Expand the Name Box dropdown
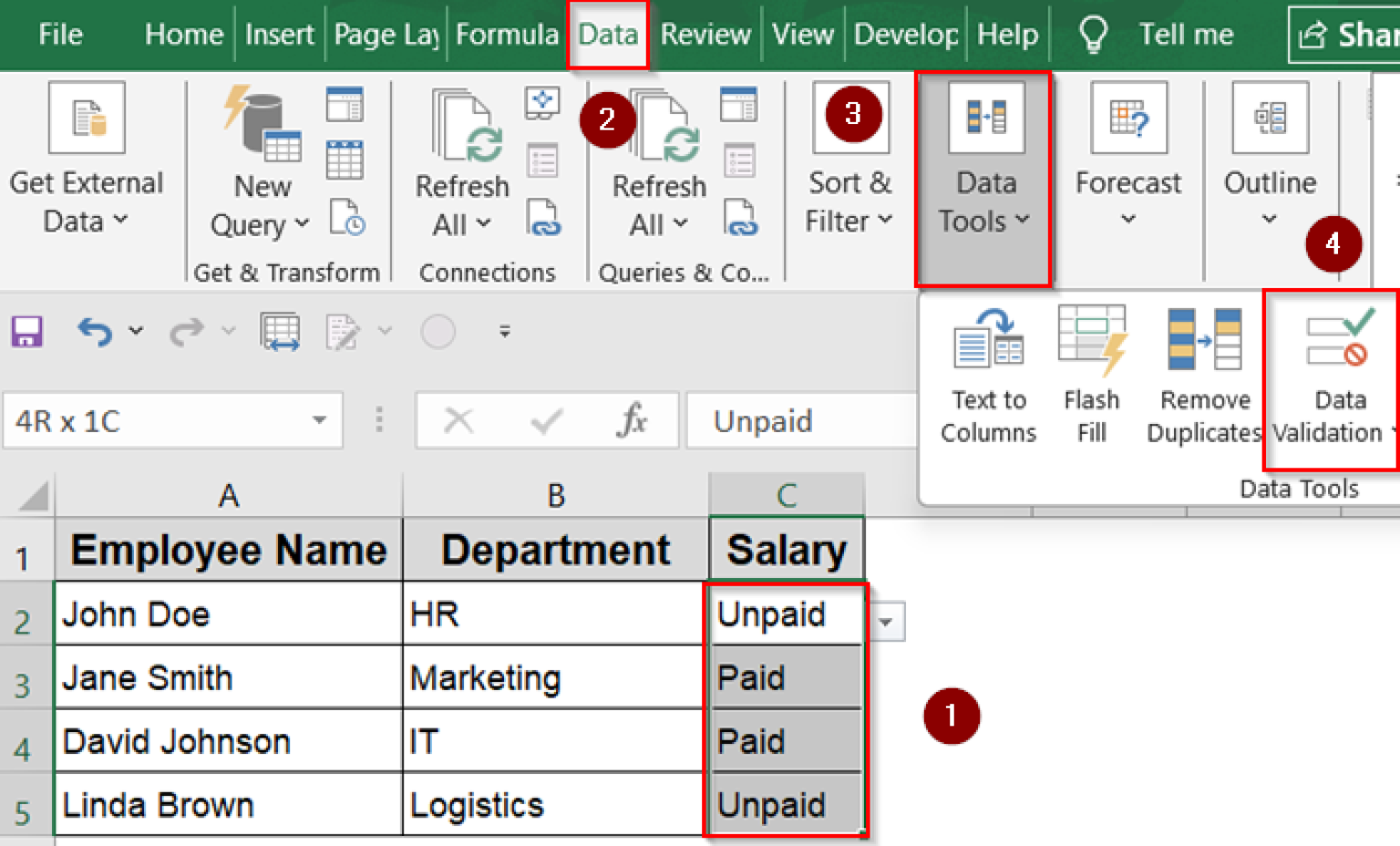 click(x=318, y=420)
